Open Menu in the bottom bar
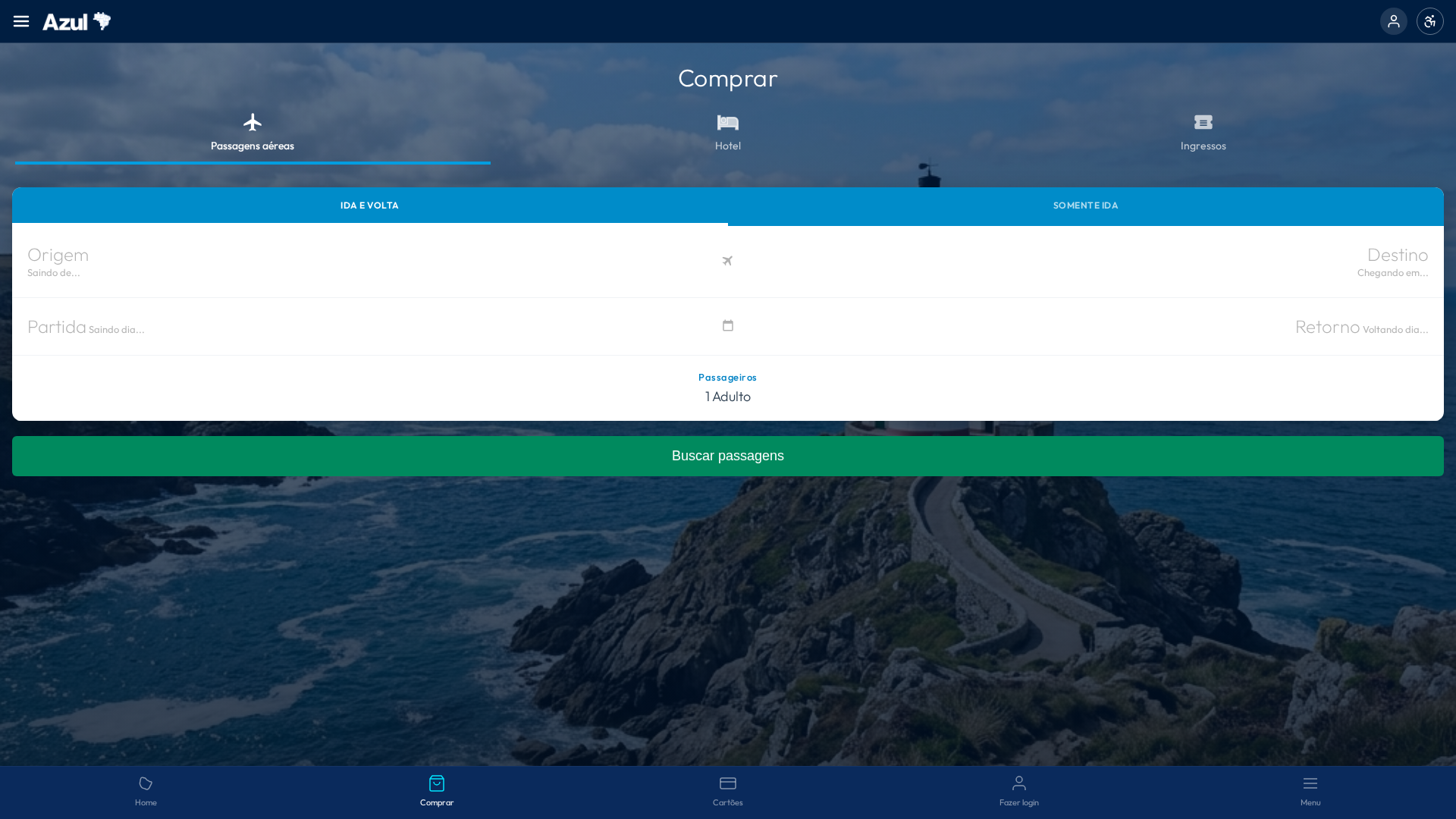Screen dimensions: 1456x819 1310,792
